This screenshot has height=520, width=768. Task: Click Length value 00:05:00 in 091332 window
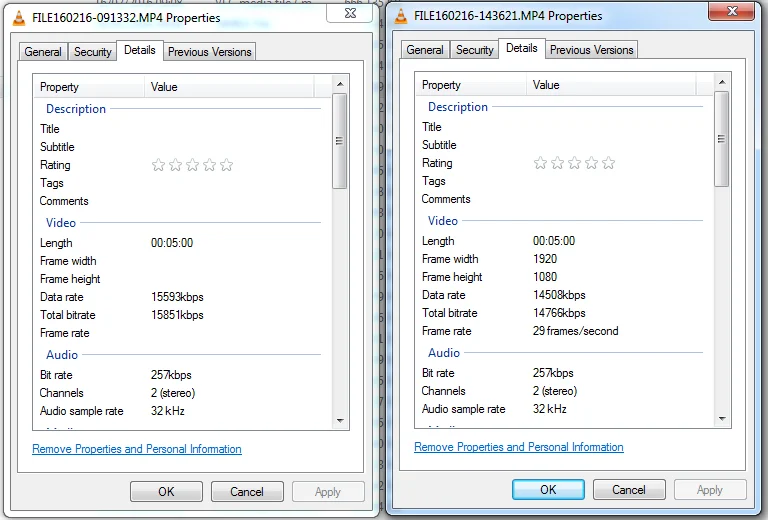[172, 243]
